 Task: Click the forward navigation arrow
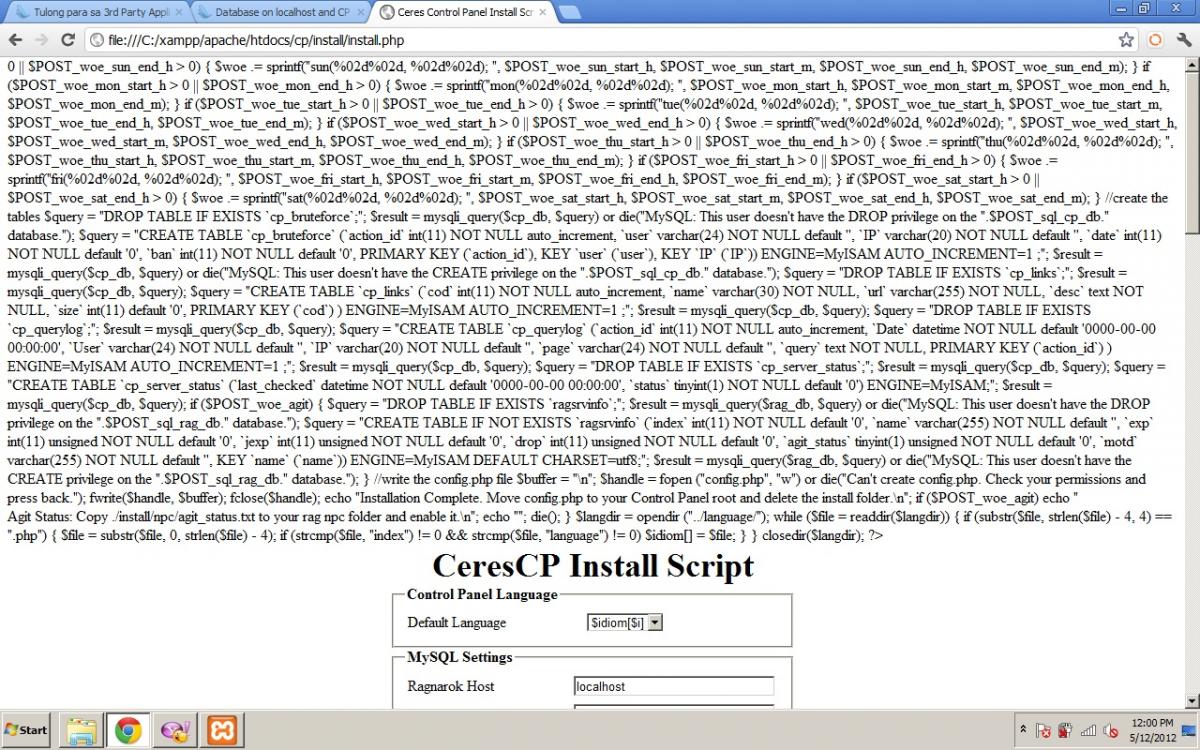coord(42,40)
